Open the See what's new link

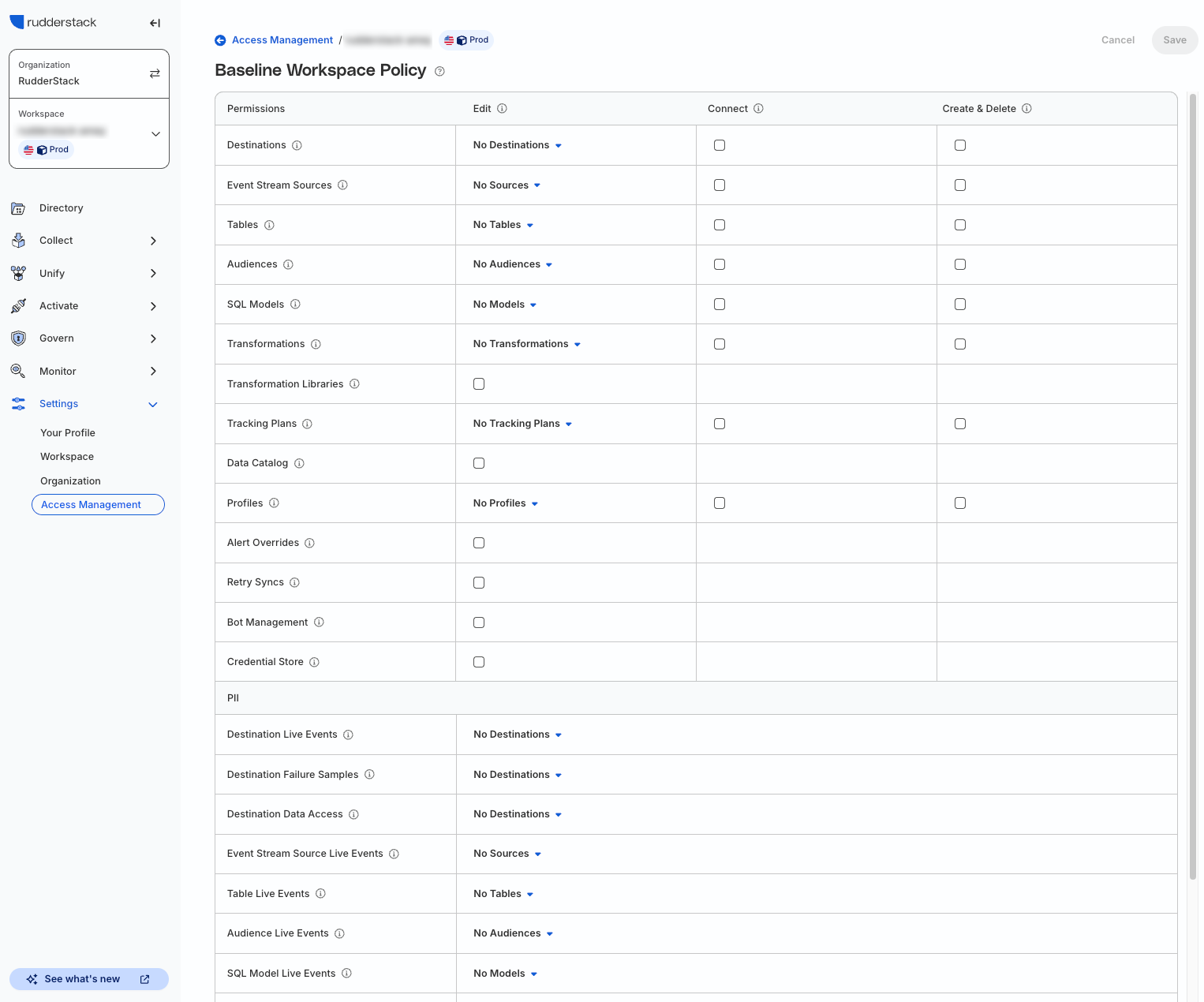coord(89,979)
